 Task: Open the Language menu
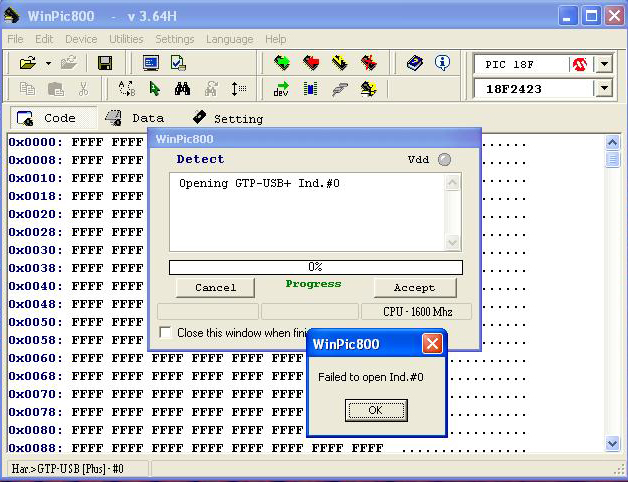point(229,39)
